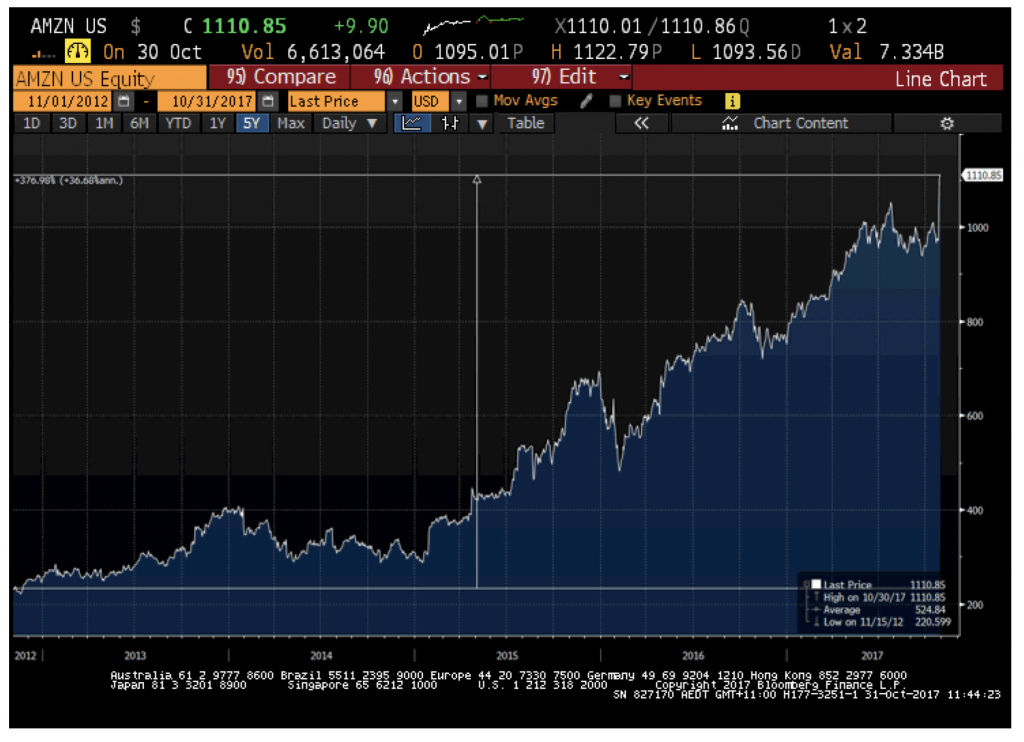This screenshot has height=742, width=1024.
Task: Select the 6M range tab
Action: click(139, 123)
